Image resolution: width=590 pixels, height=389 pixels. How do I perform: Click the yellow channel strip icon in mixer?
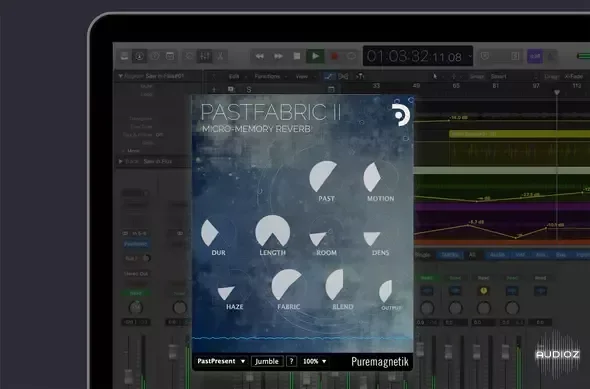[x=484, y=291]
